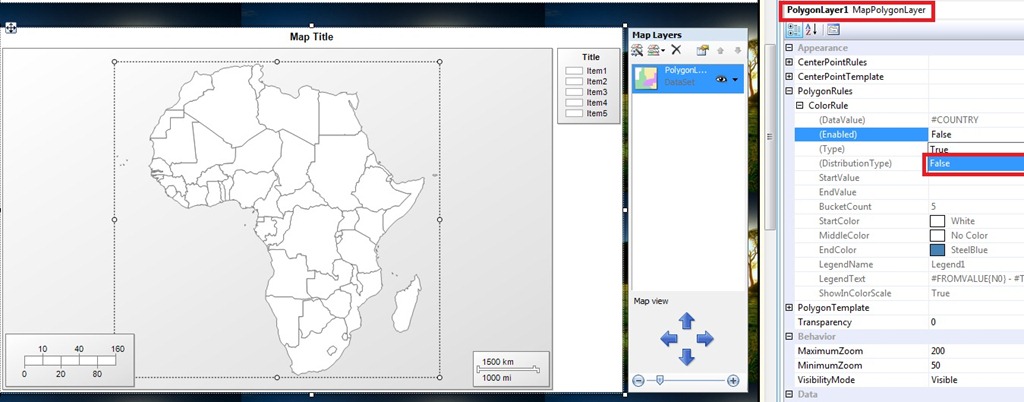1024x402 pixels.
Task: Zoom in with the plus magnifier
Action: (x=733, y=380)
